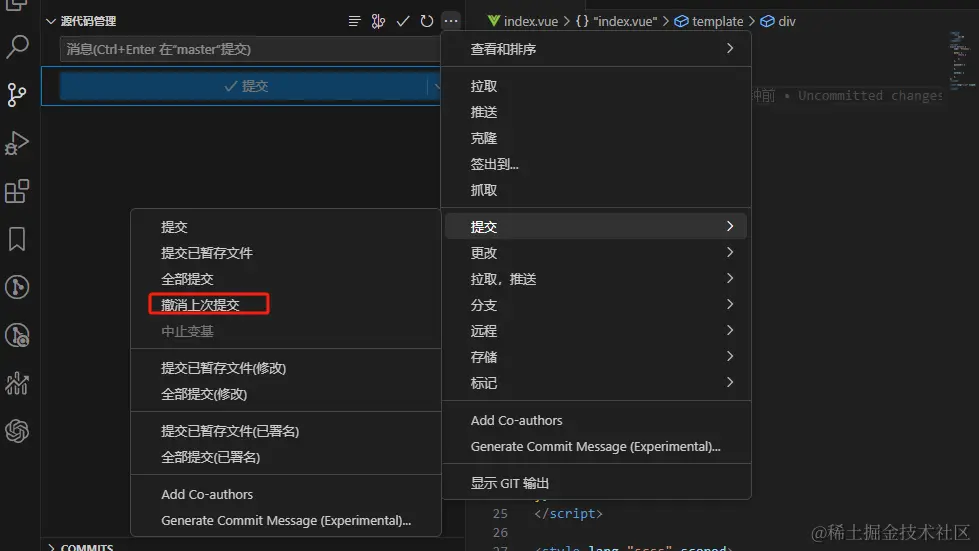Screen dimensions: 979x551
Task: Click the git graph branch icon in header
Action: [378, 21]
